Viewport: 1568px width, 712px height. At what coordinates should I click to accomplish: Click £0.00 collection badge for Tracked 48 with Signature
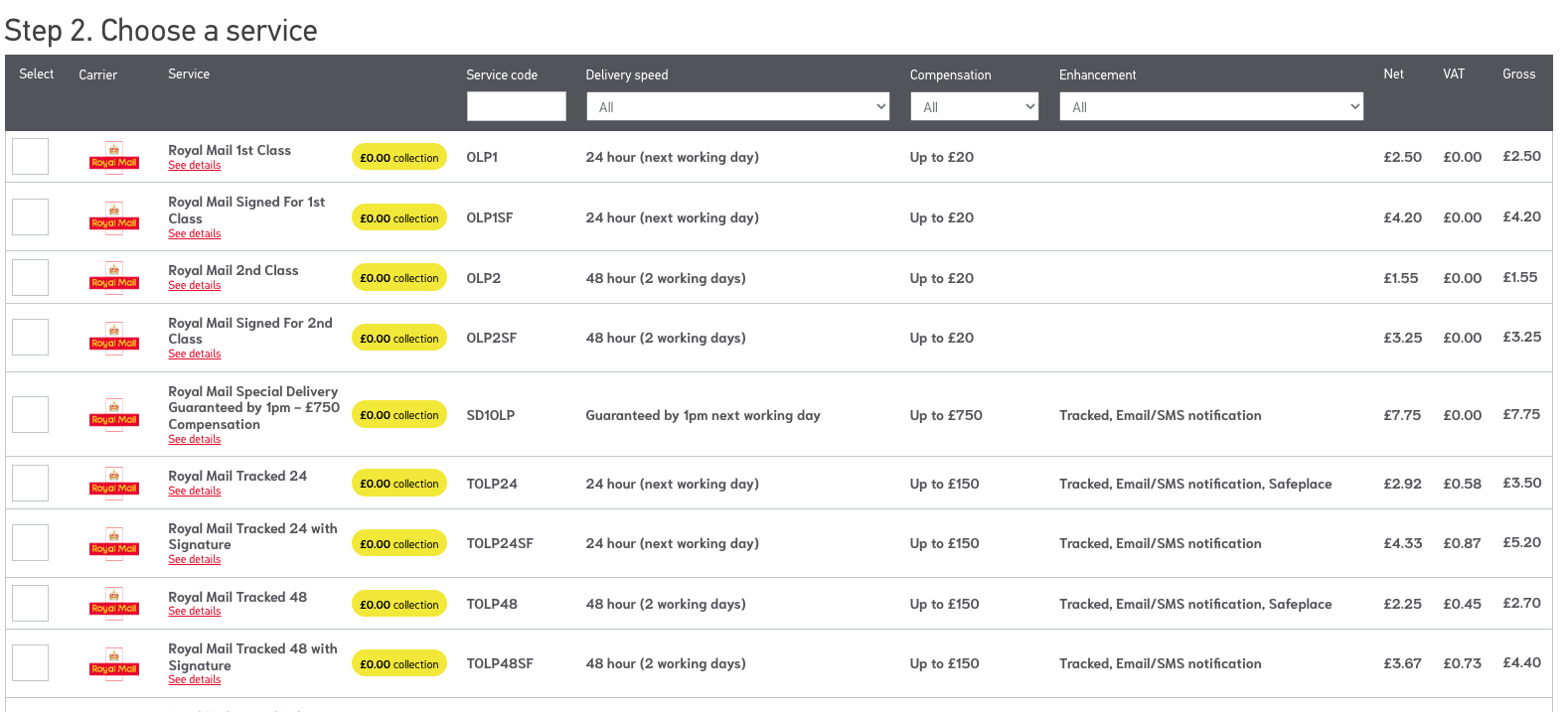(x=399, y=663)
